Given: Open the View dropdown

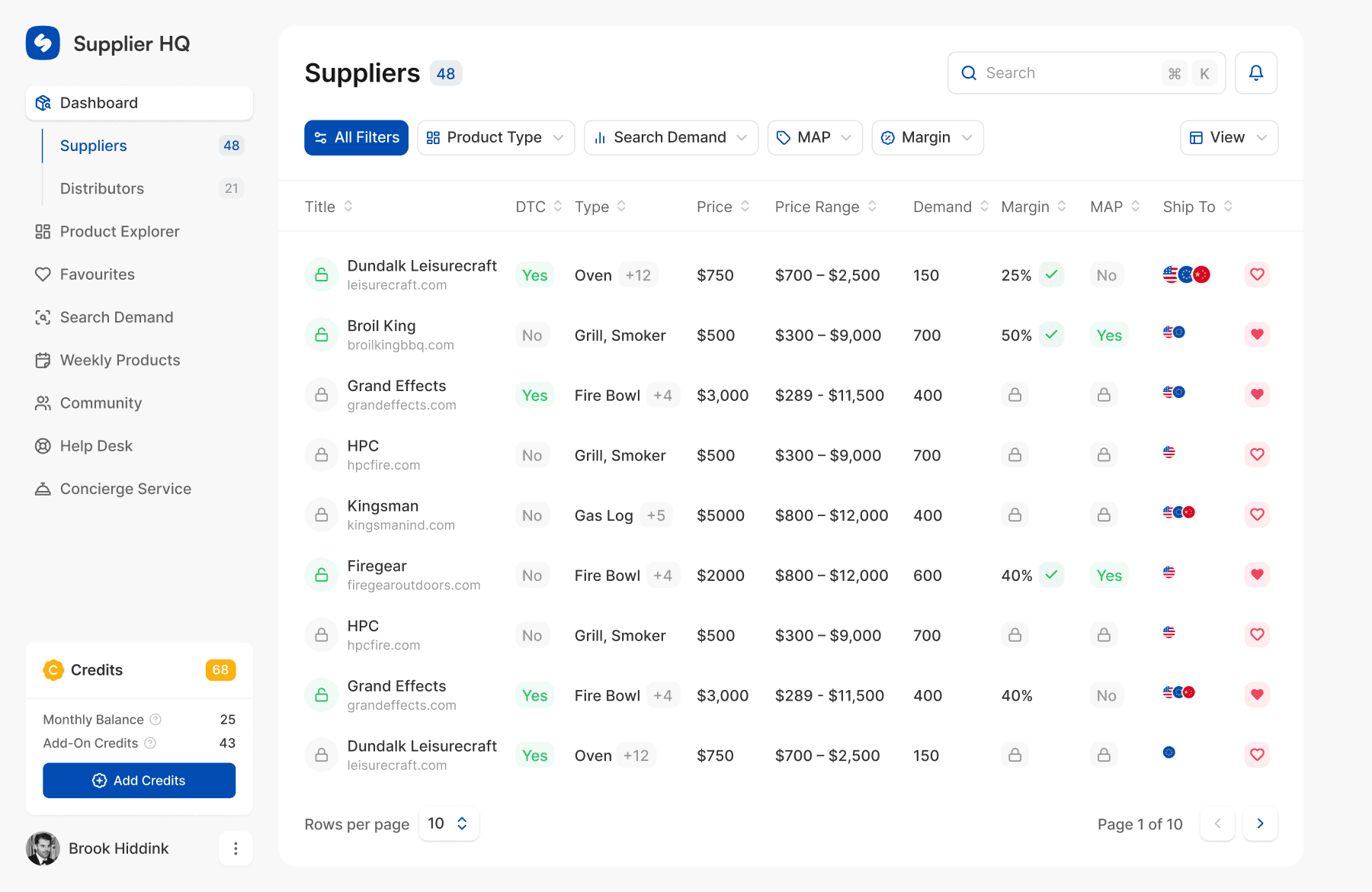Looking at the screenshot, I should coord(1229,138).
